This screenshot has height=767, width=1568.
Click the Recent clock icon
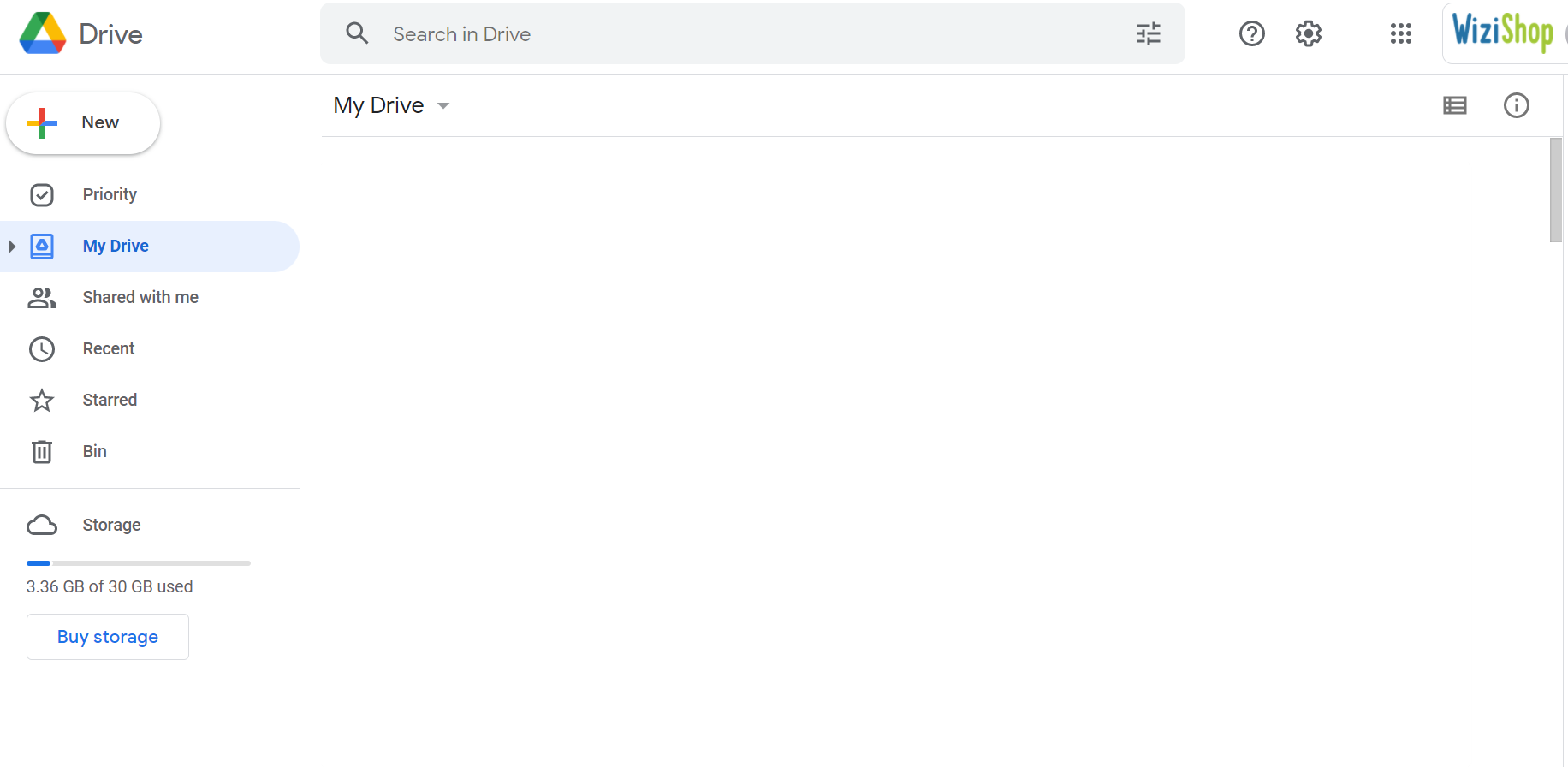tap(42, 349)
